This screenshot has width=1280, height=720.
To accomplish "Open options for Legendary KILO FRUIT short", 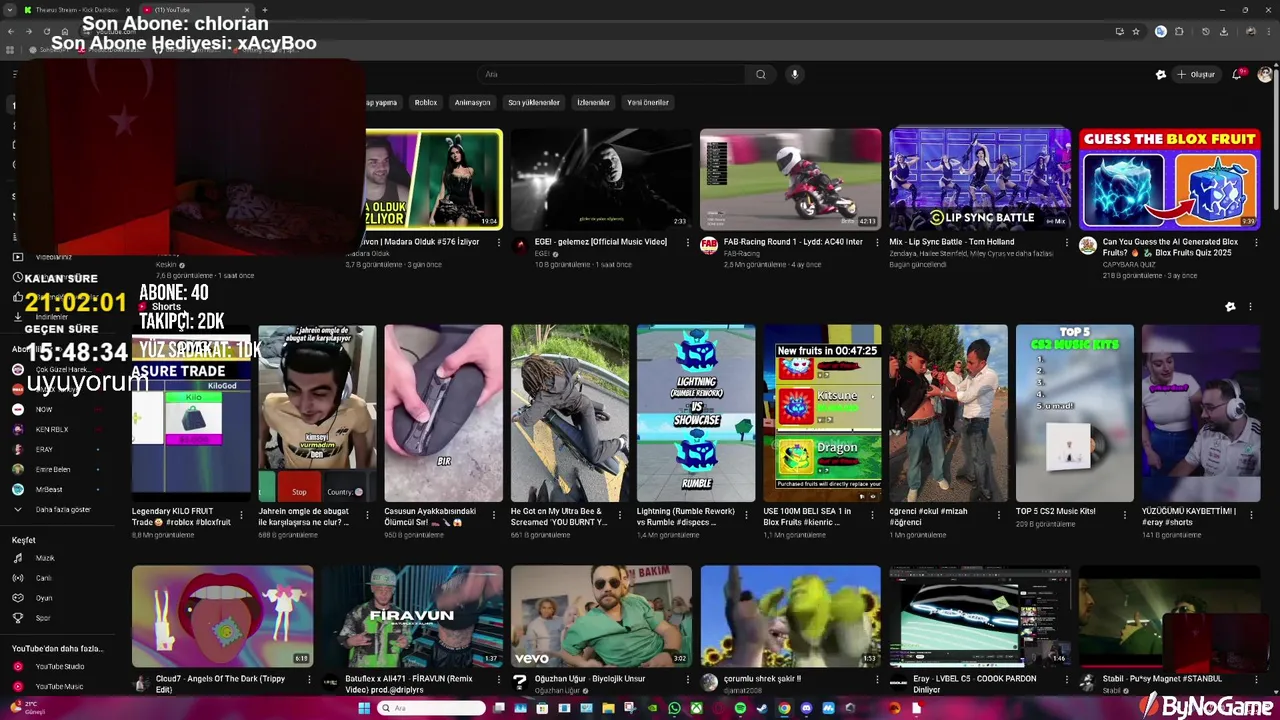I will click(241, 515).
